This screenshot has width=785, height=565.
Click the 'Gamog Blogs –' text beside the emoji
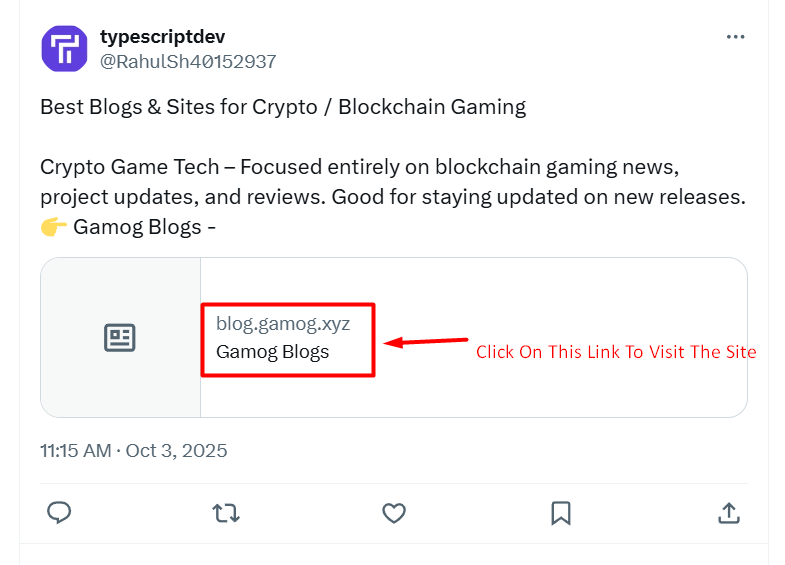pyautogui.click(x=145, y=228)
